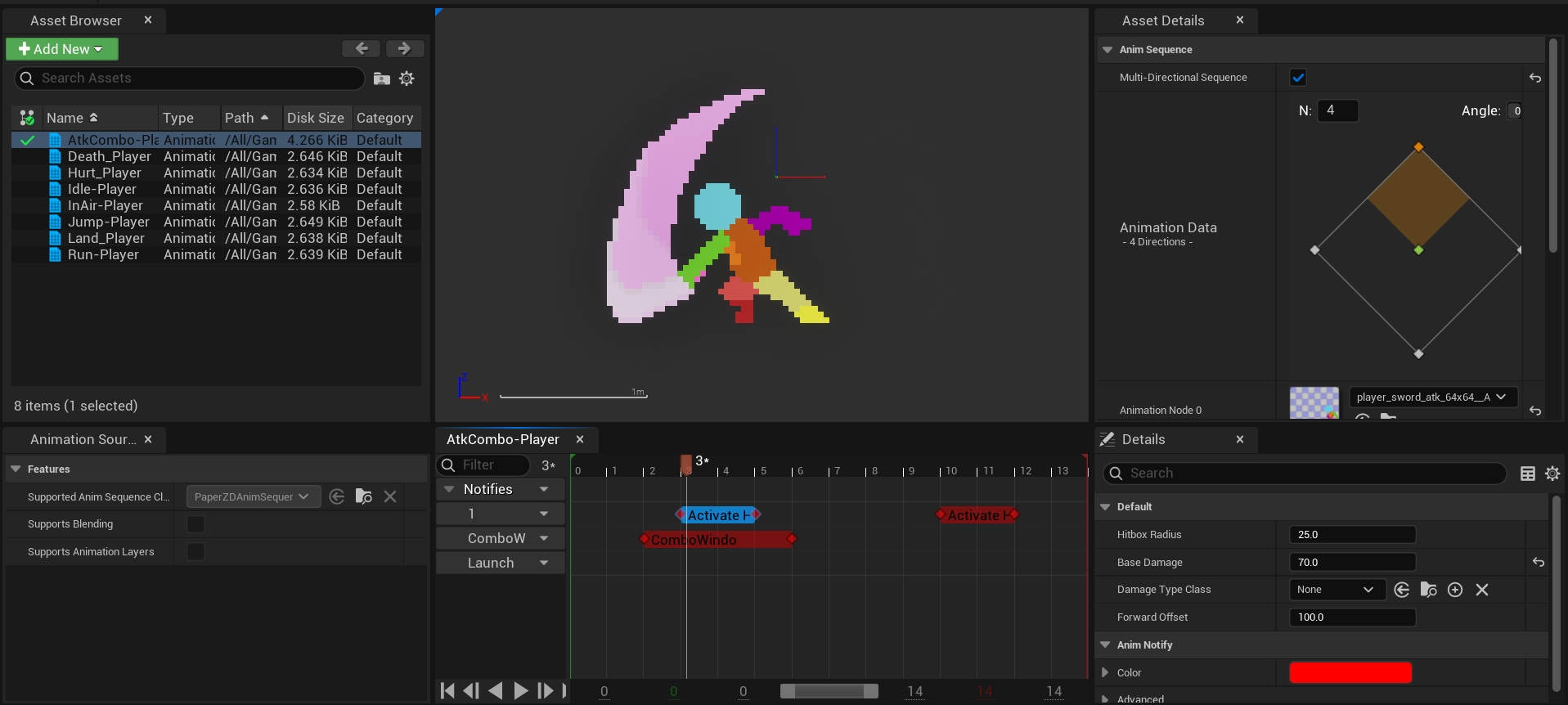
Task: Open Asset Browser view settings gear
Action: [407, 79]
